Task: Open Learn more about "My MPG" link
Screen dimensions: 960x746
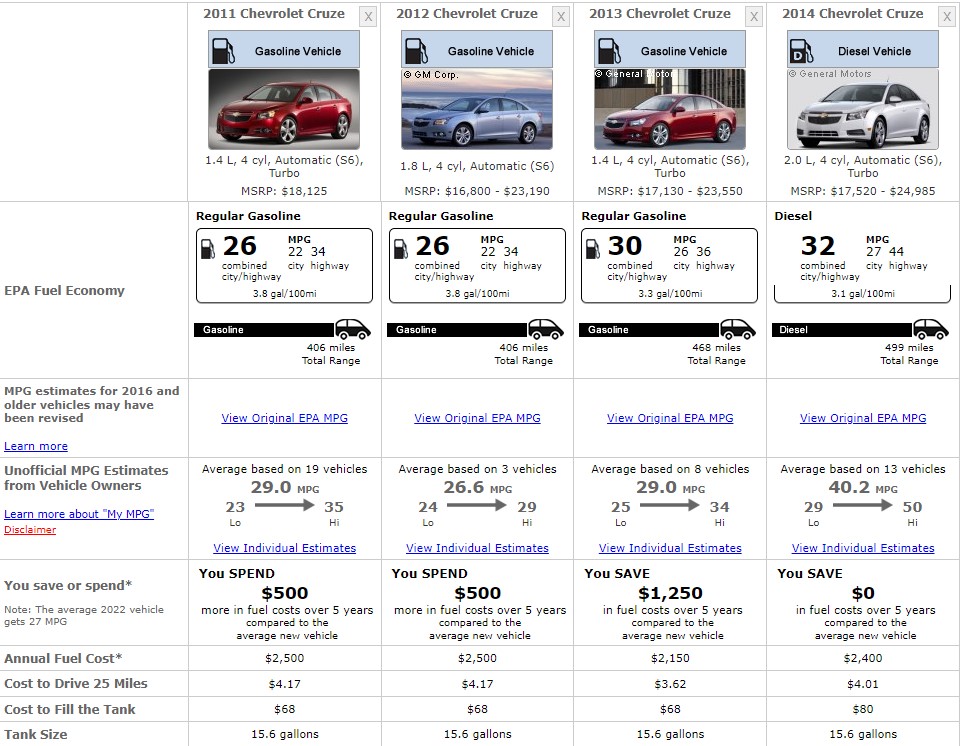Action: [x=79, y=514]
